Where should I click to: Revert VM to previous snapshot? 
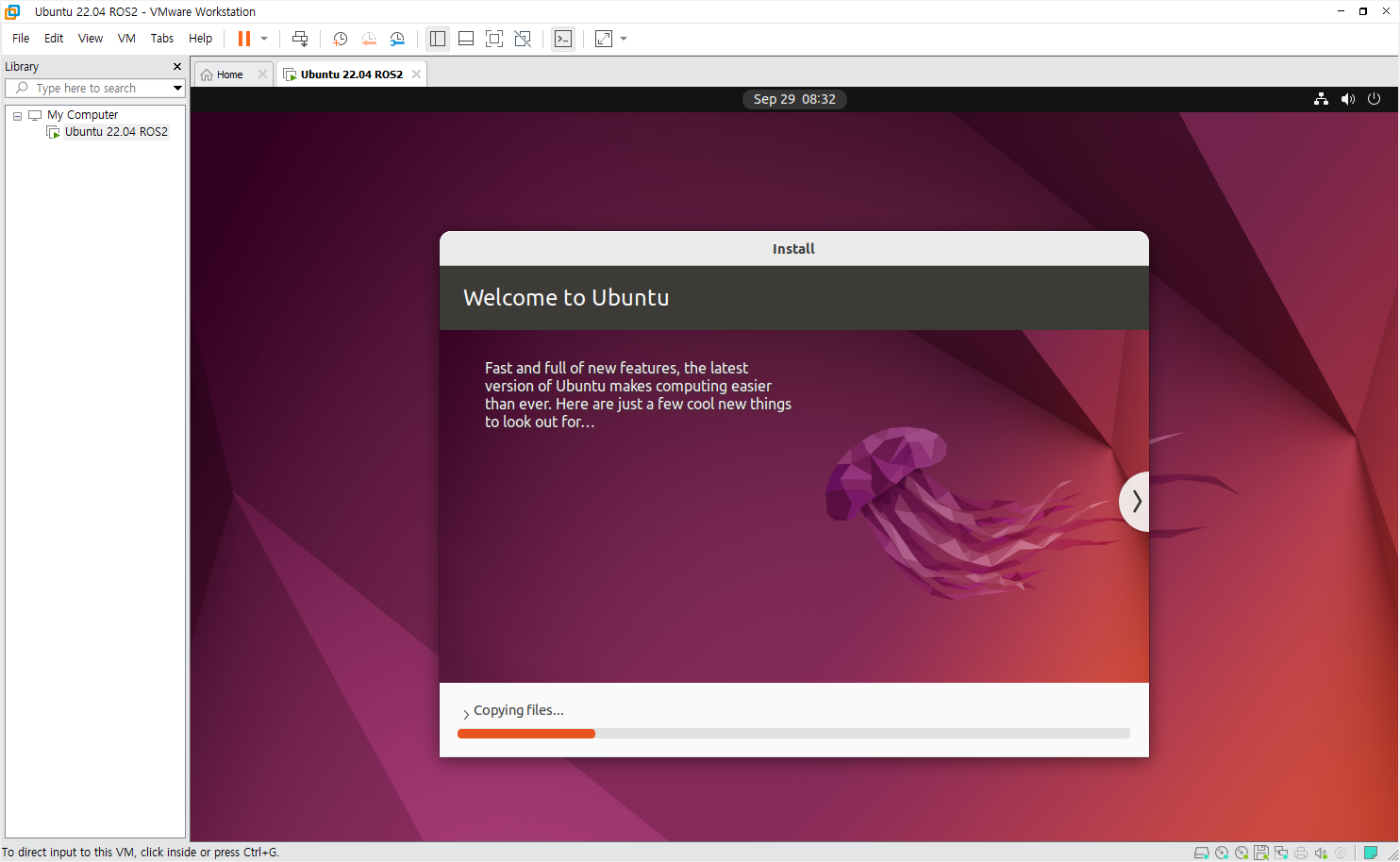click(x=369, y=39)
